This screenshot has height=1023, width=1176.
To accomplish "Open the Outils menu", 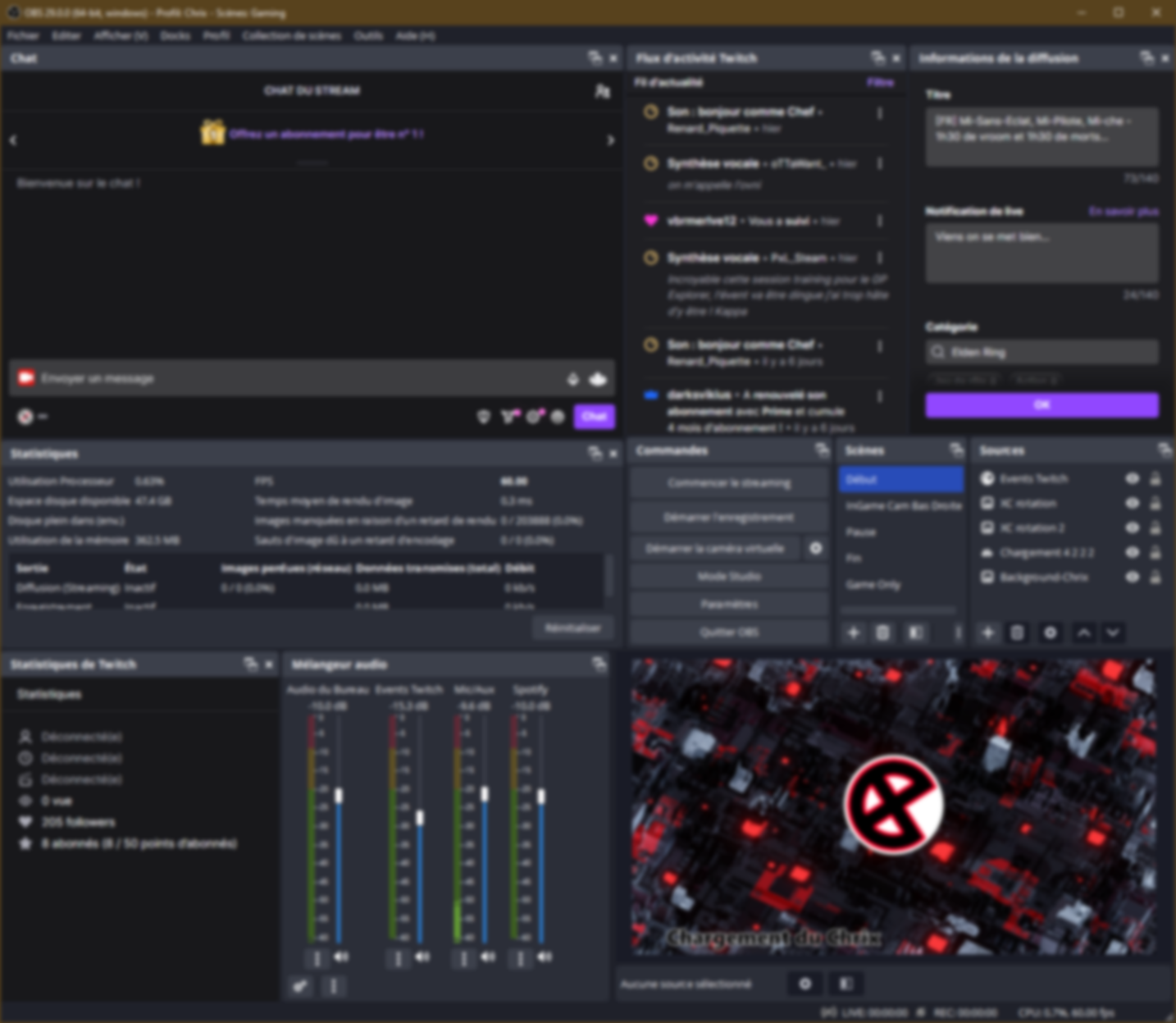I will 368,35.
